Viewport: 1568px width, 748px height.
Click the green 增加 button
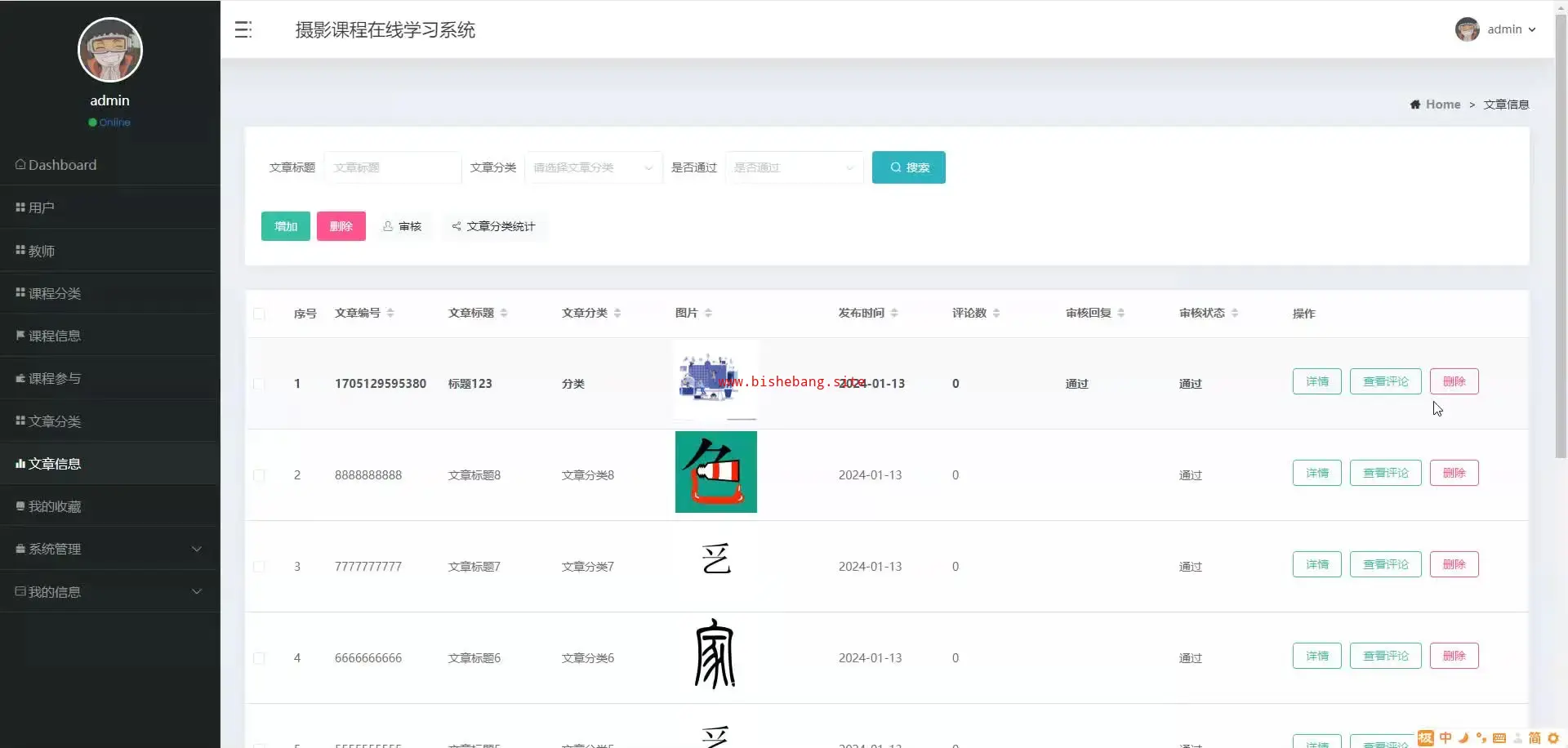[x=285, y=226]
